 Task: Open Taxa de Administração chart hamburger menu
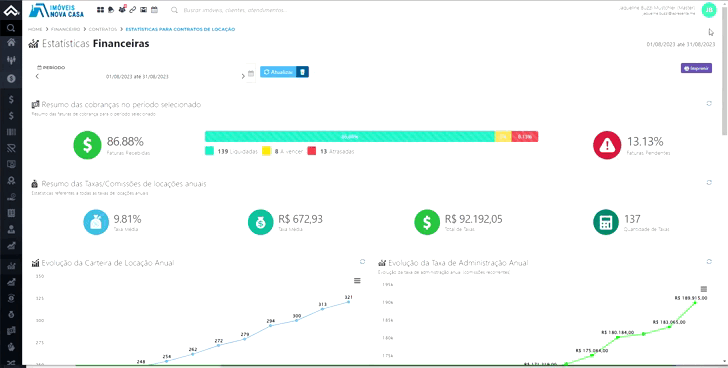click(703, 289)
